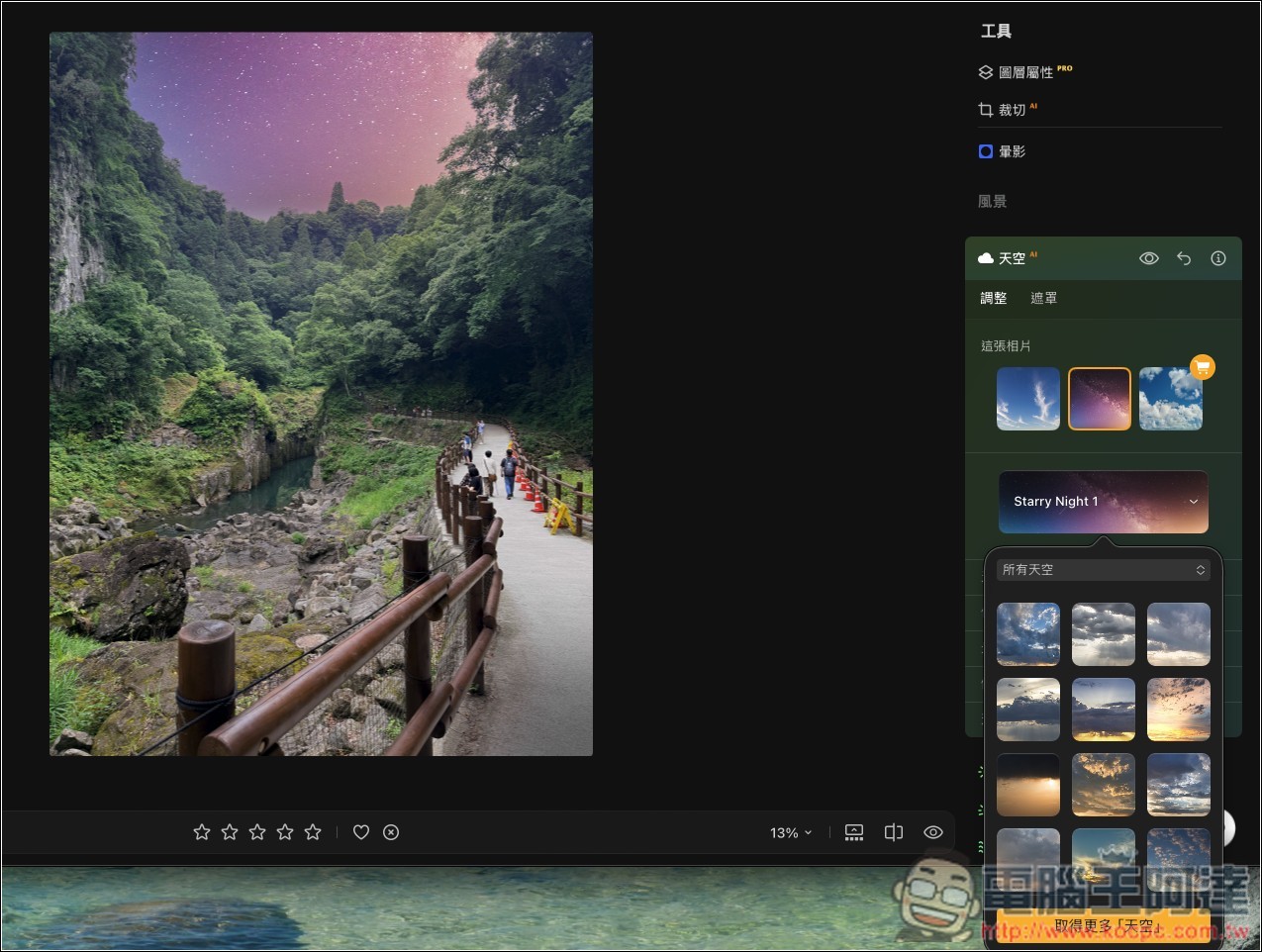This screenshot has height=952, width=1262.
Task: Mark photo as favorite with heart icon
Action: click(x=361, y=832)
